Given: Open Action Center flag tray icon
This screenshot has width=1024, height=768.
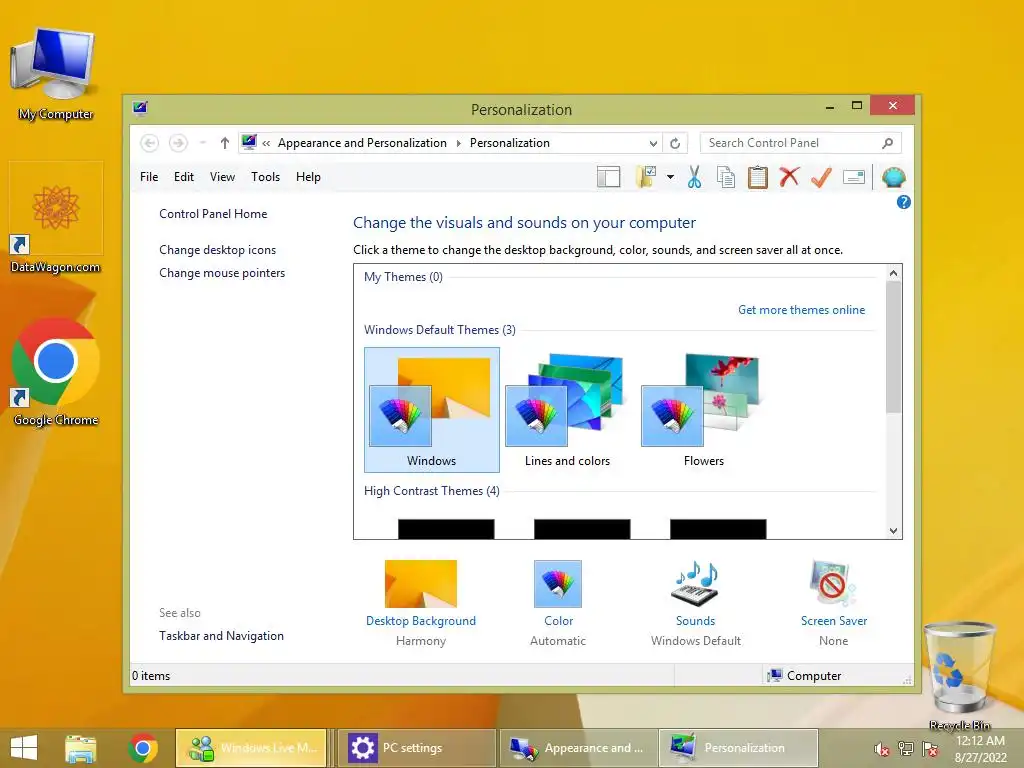Looking at the screenshot, I should [x=929, y=749].
